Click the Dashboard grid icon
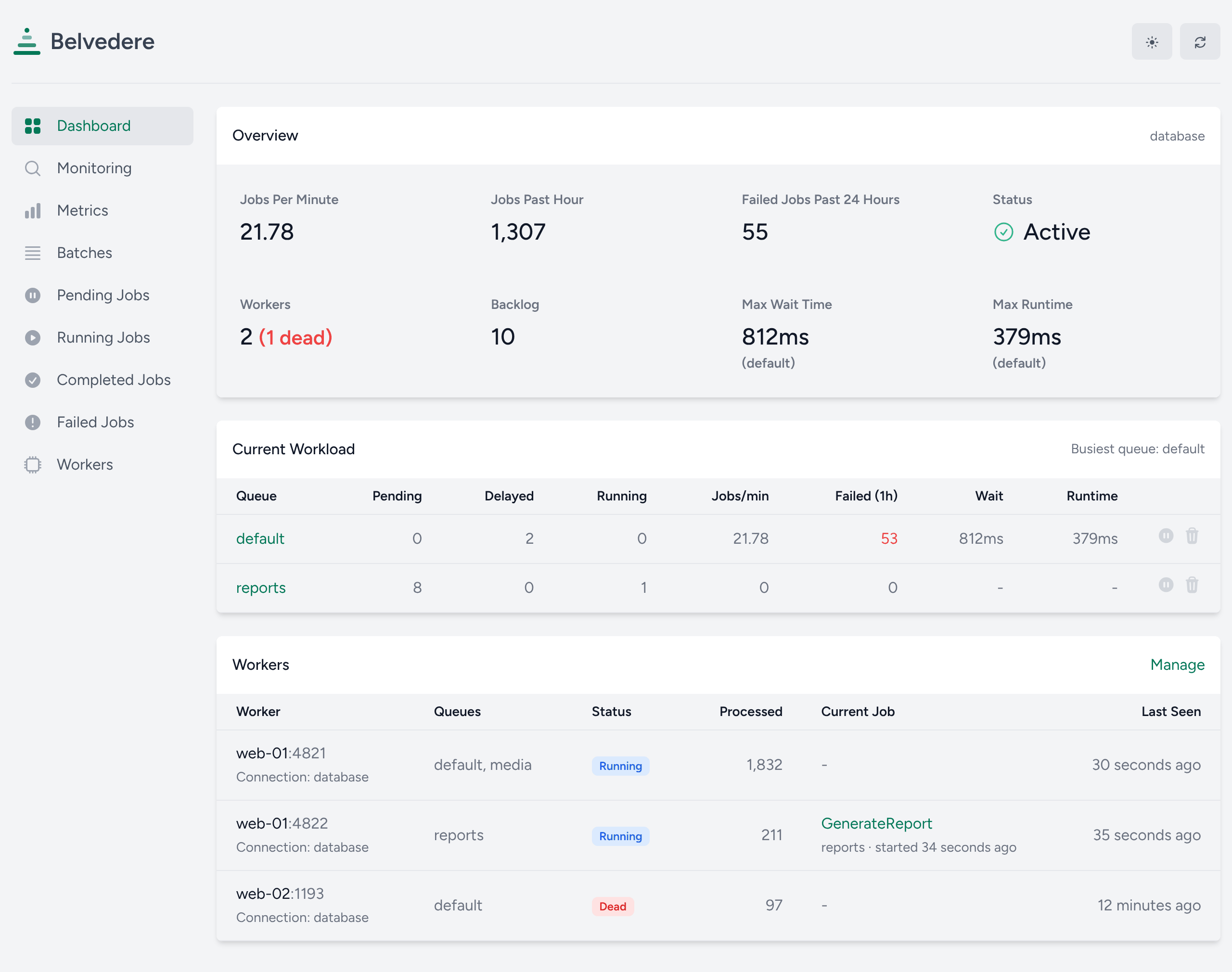The height and width of the screenshot is (972, 1232). click(32, 126)
